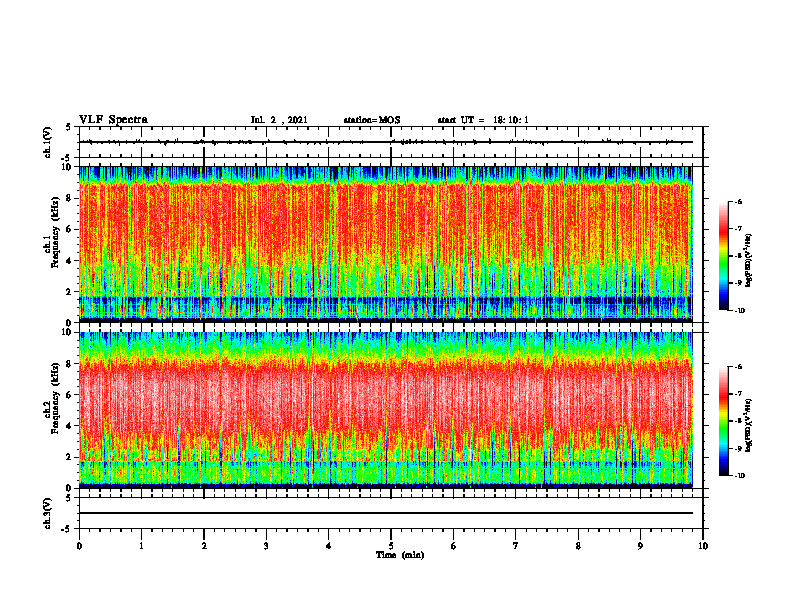The image size is (792, 612).
Task: Click the ch.1 spectrogram panel
Action: click(x=386, y=244)
